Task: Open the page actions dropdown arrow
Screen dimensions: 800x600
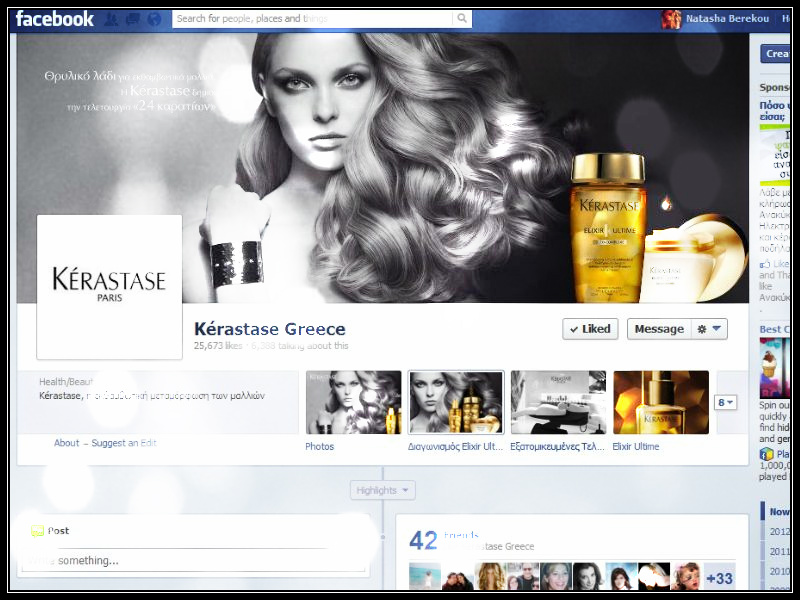Action: coord(717,329)
